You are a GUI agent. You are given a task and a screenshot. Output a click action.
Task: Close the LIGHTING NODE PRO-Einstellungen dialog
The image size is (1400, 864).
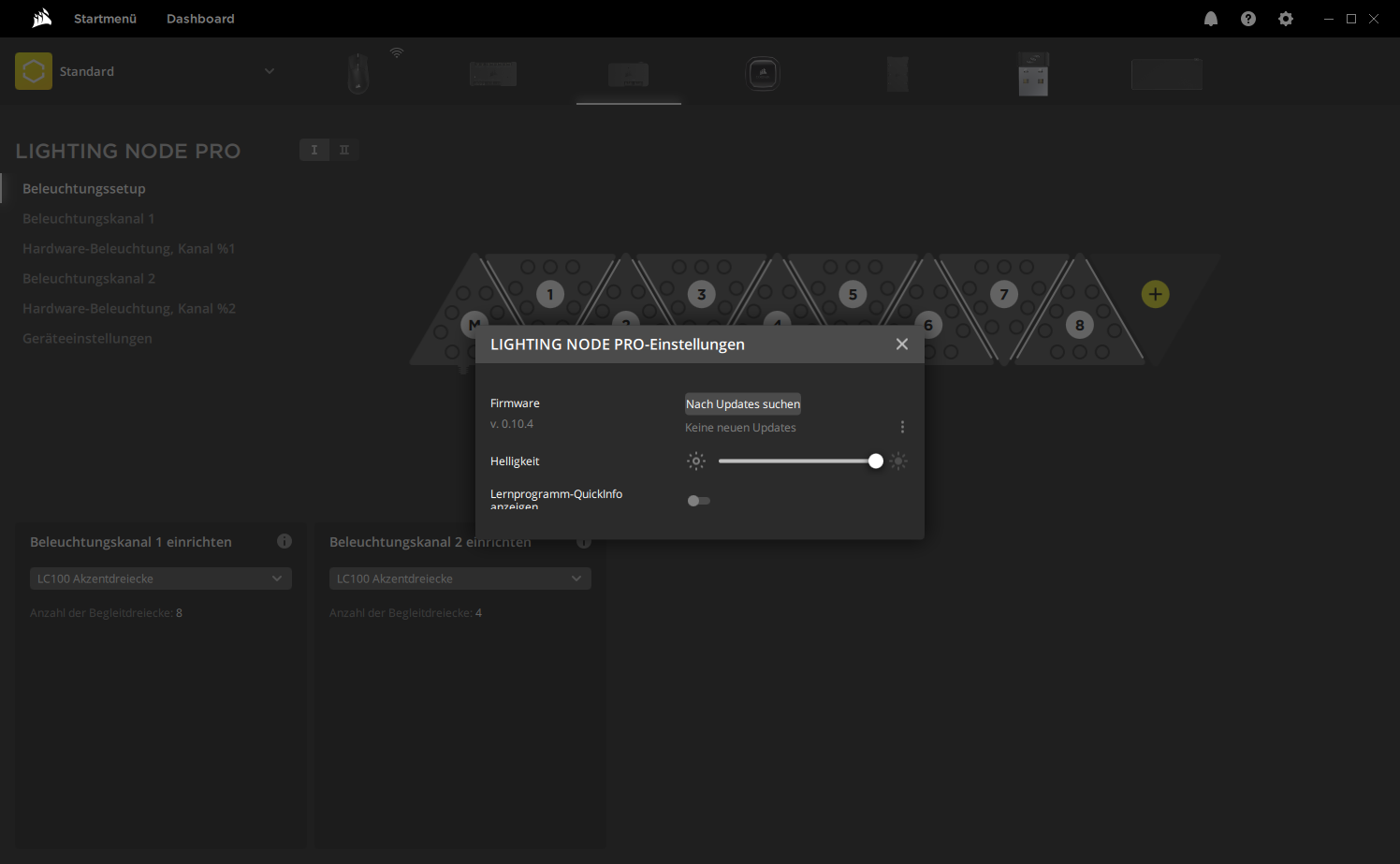tap(902, 344)
